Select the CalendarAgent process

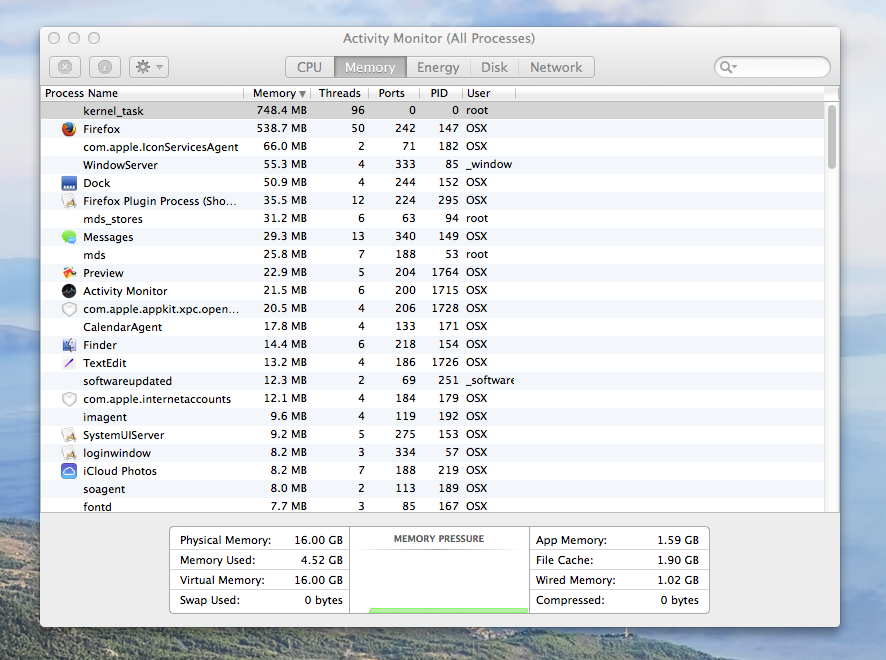123,327
